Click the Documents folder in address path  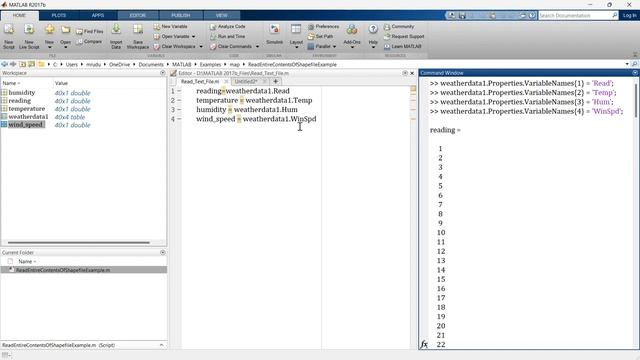click(x=151, y=64)
